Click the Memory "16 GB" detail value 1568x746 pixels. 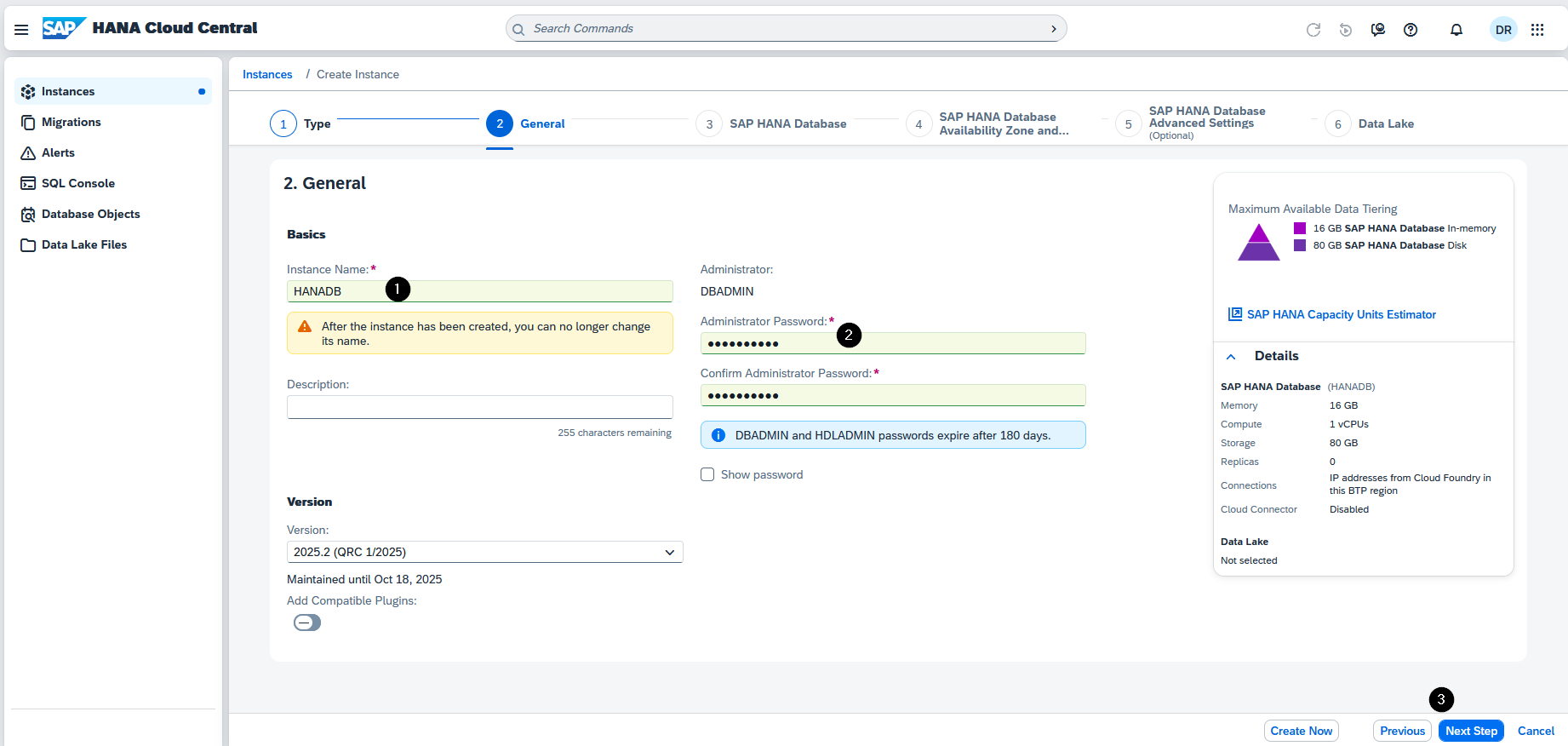coord(1344,405)
